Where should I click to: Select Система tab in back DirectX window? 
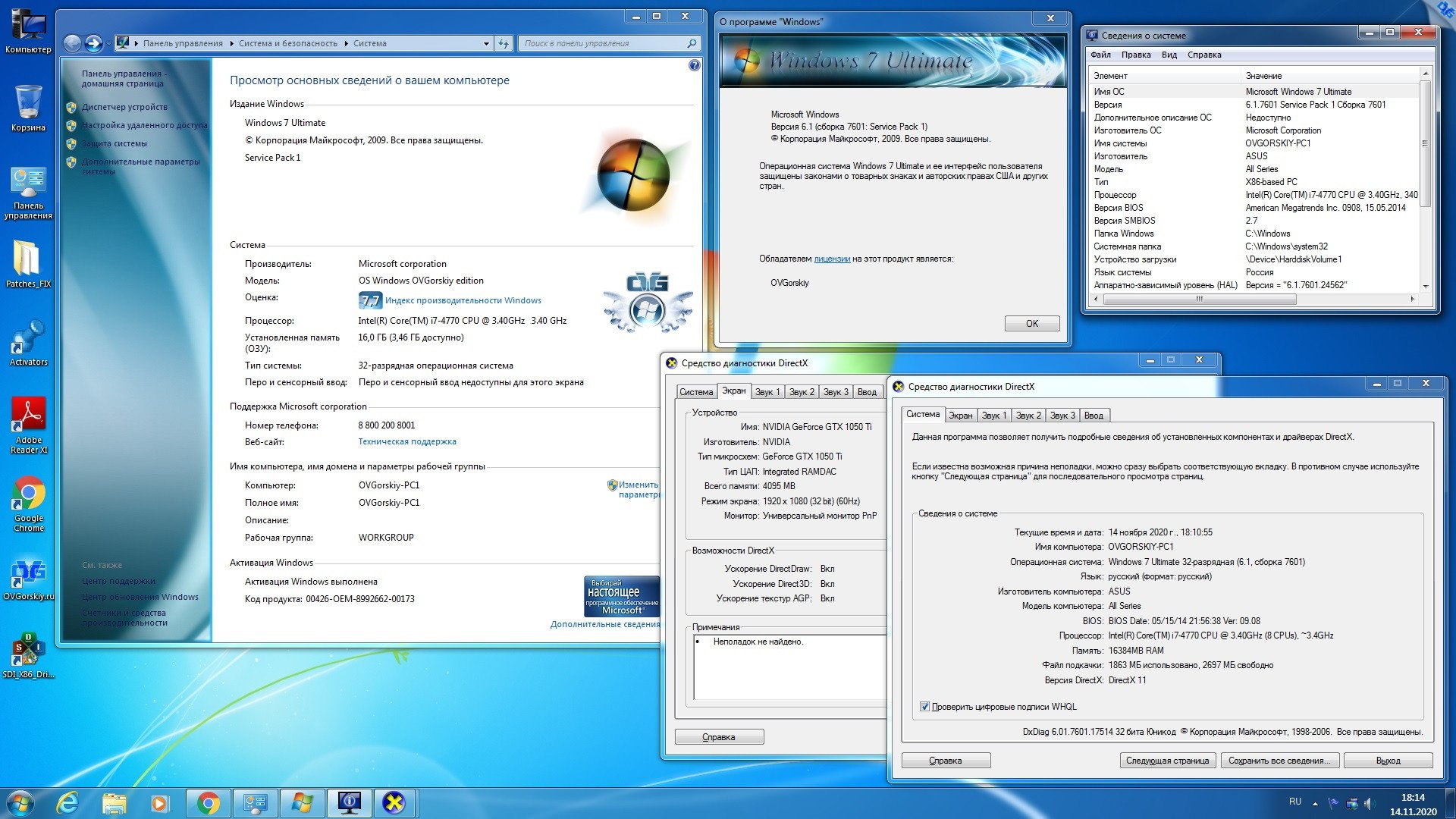pyautogui.click(x=695, y=392)
